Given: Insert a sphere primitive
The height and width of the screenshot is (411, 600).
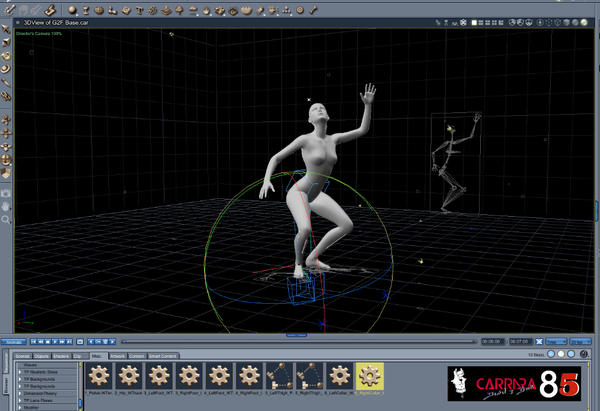Looking at the screenshot, I should pos(72,10).
